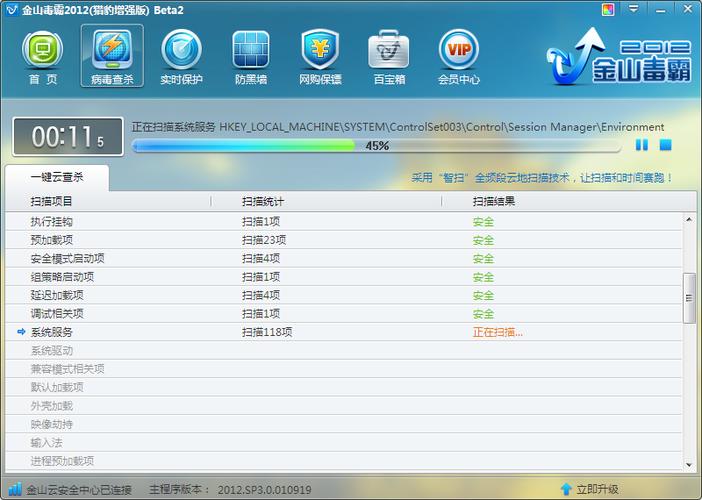Click the 默认加载项 pending item
702x500 pixels.
pos(57,387)
